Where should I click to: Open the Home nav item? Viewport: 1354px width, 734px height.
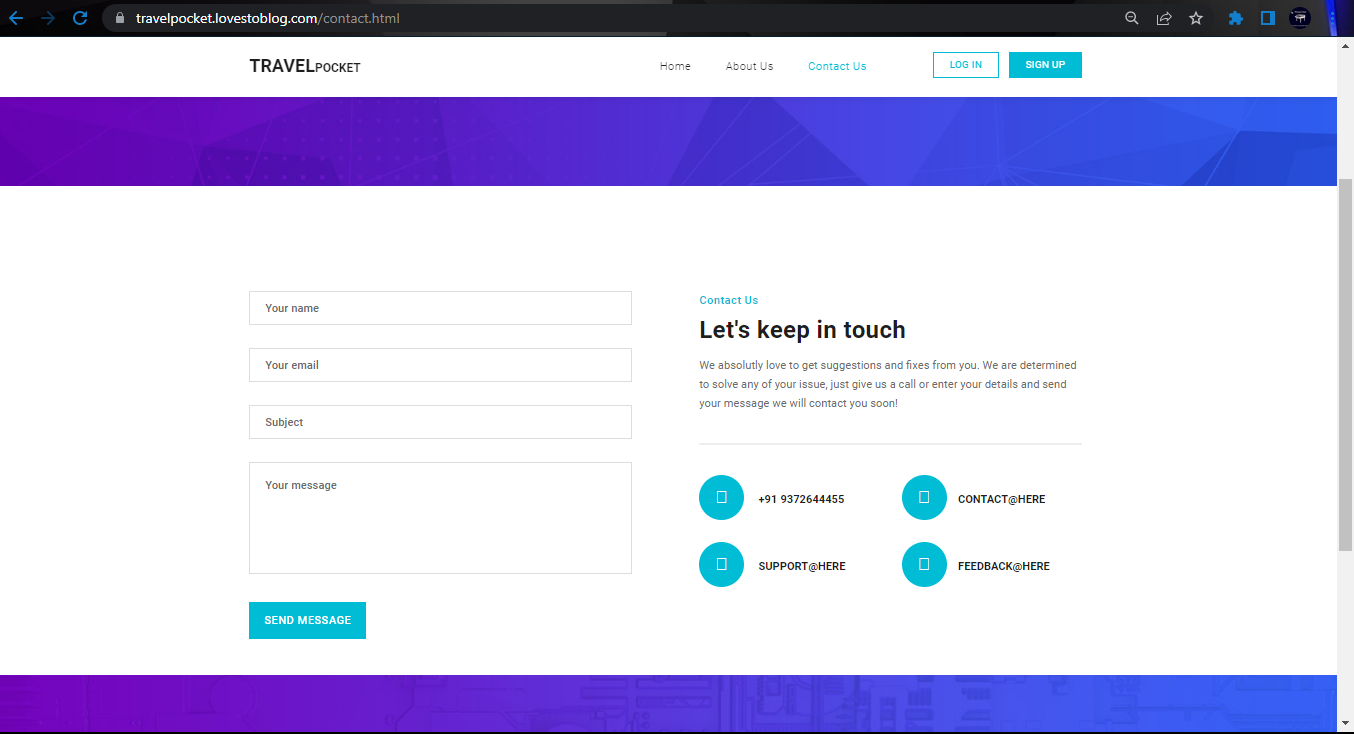tap(675, 66)
